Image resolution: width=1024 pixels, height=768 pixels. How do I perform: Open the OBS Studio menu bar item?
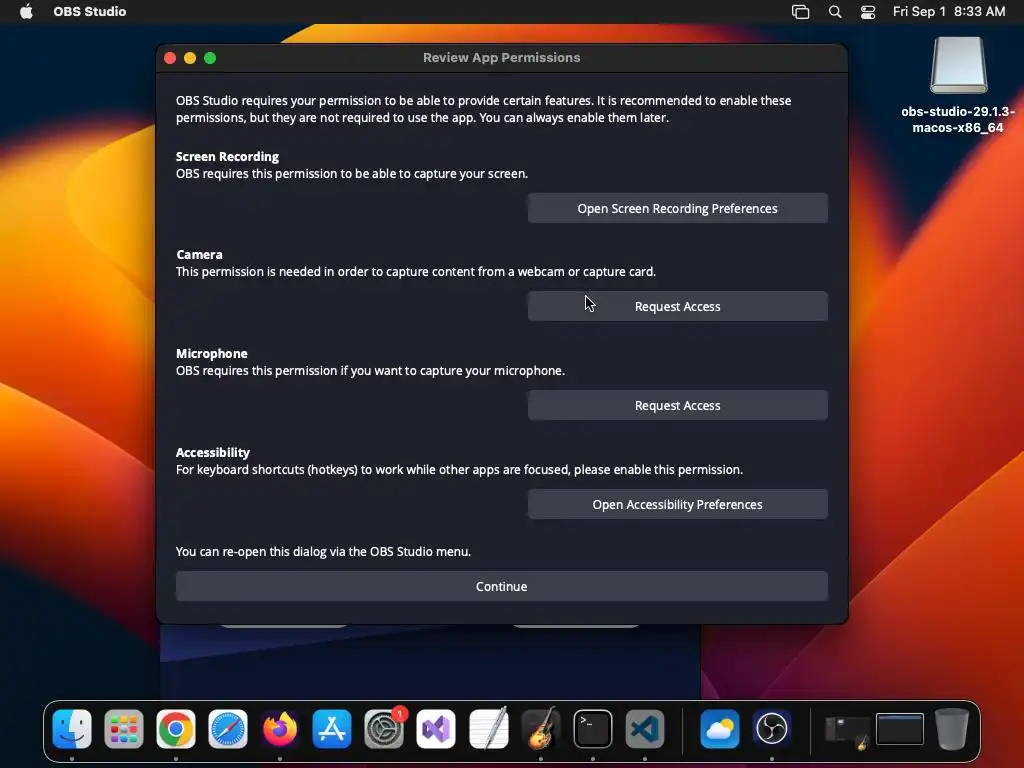click(89, 12)
